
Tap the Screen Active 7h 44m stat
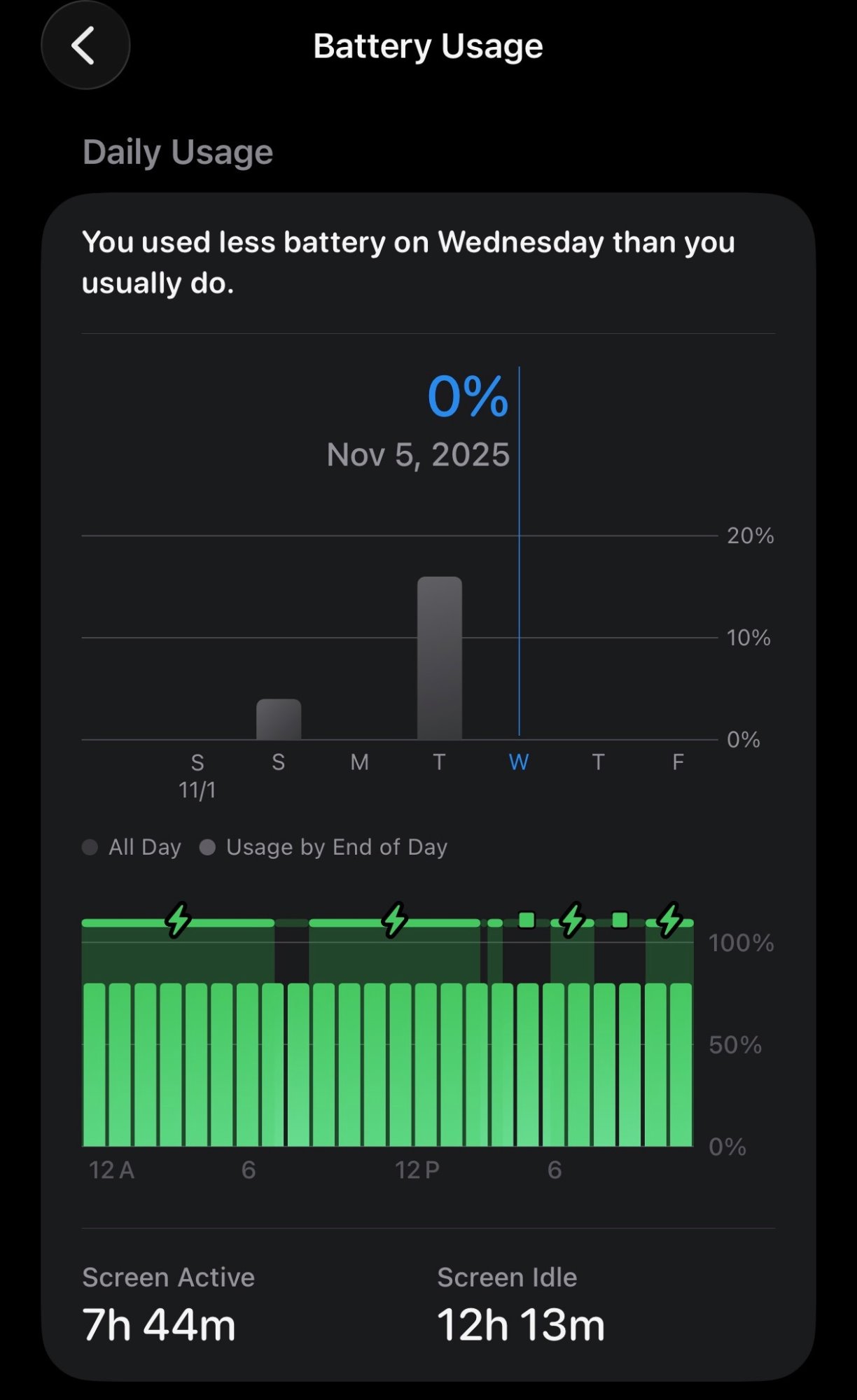point(168,1306)
